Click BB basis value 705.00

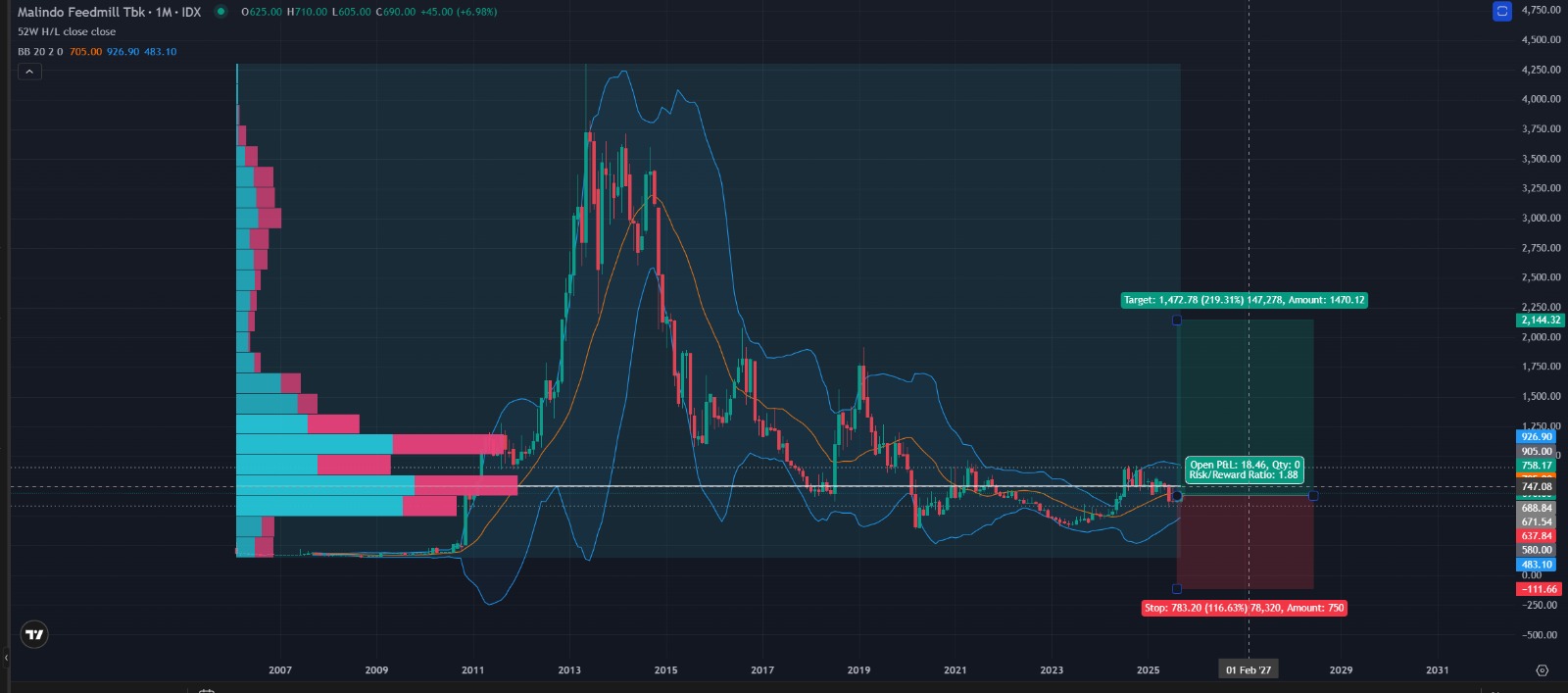[x=85, y=52]
